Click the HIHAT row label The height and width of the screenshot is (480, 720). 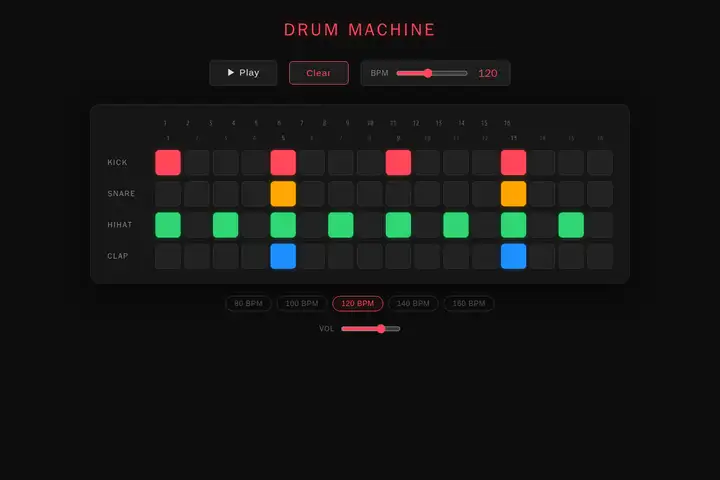pyautogui.click(x=119, y=225)
